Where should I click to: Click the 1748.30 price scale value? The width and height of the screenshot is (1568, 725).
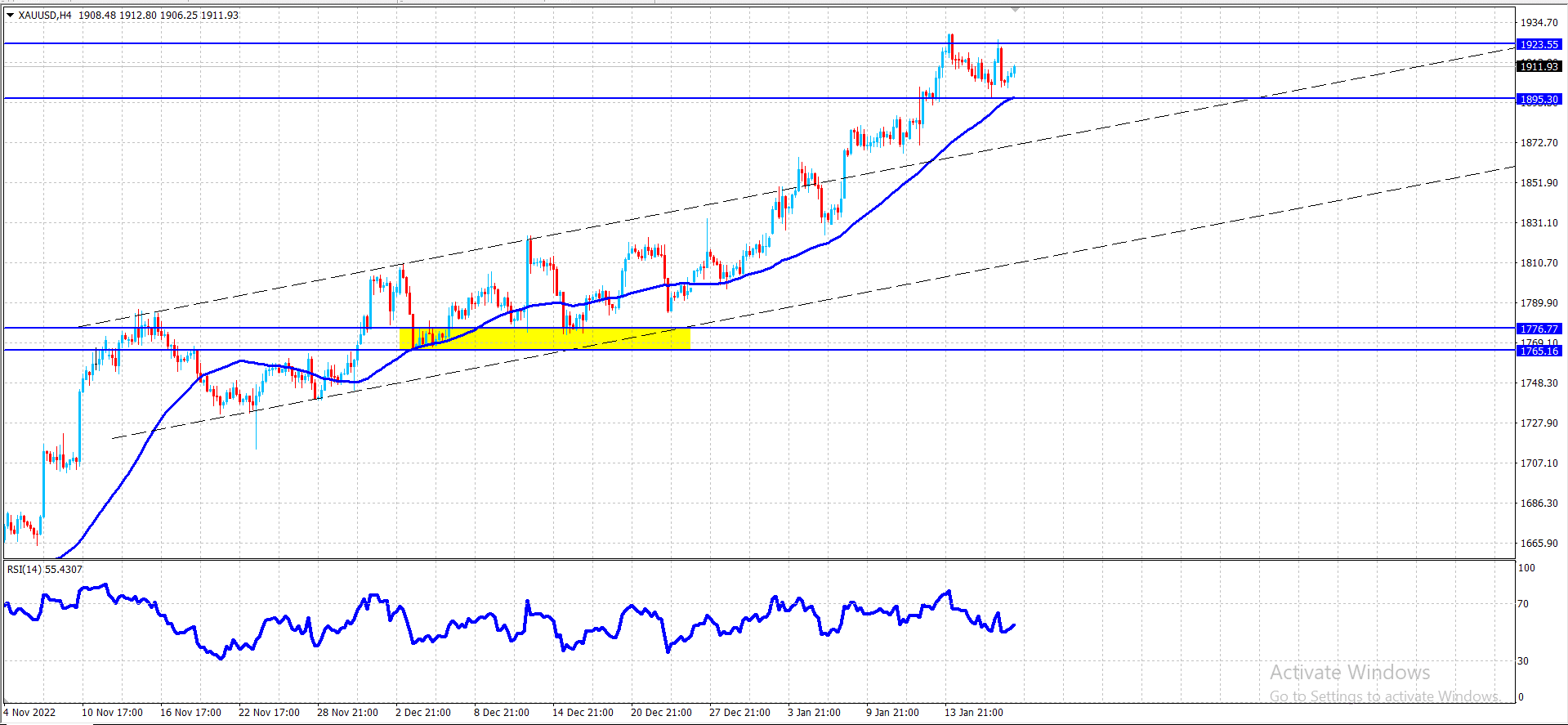click(x=1539, y=383)
